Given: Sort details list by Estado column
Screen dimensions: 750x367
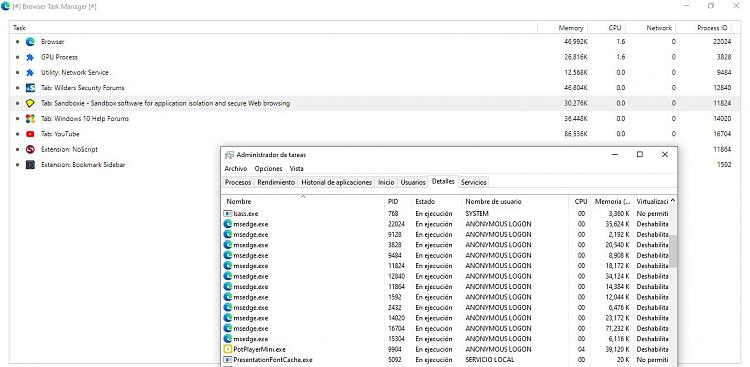Looking at the screenshot, I should 437,201.
